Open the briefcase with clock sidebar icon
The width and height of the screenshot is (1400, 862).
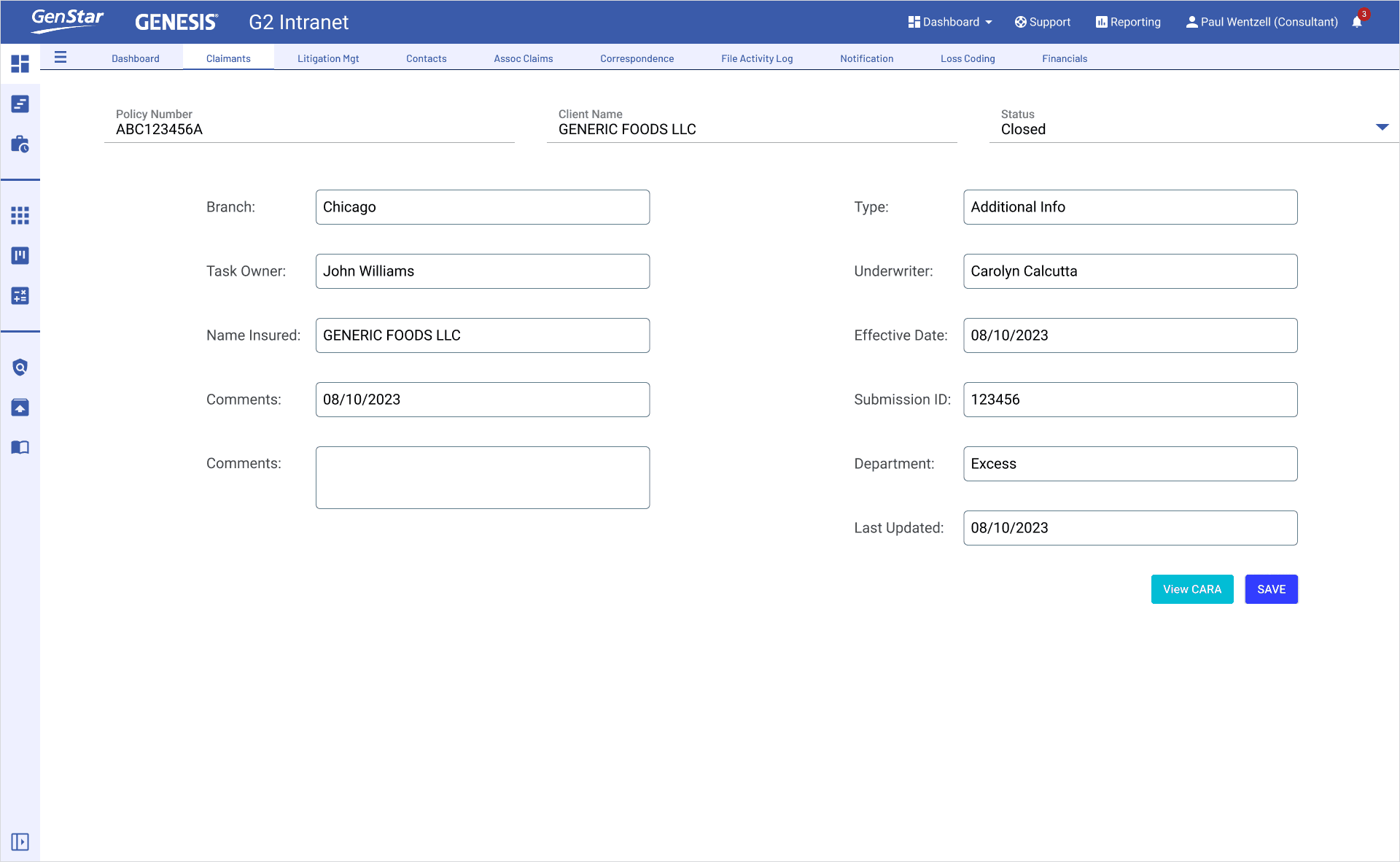pyautogui.click(x=20, y=144)
